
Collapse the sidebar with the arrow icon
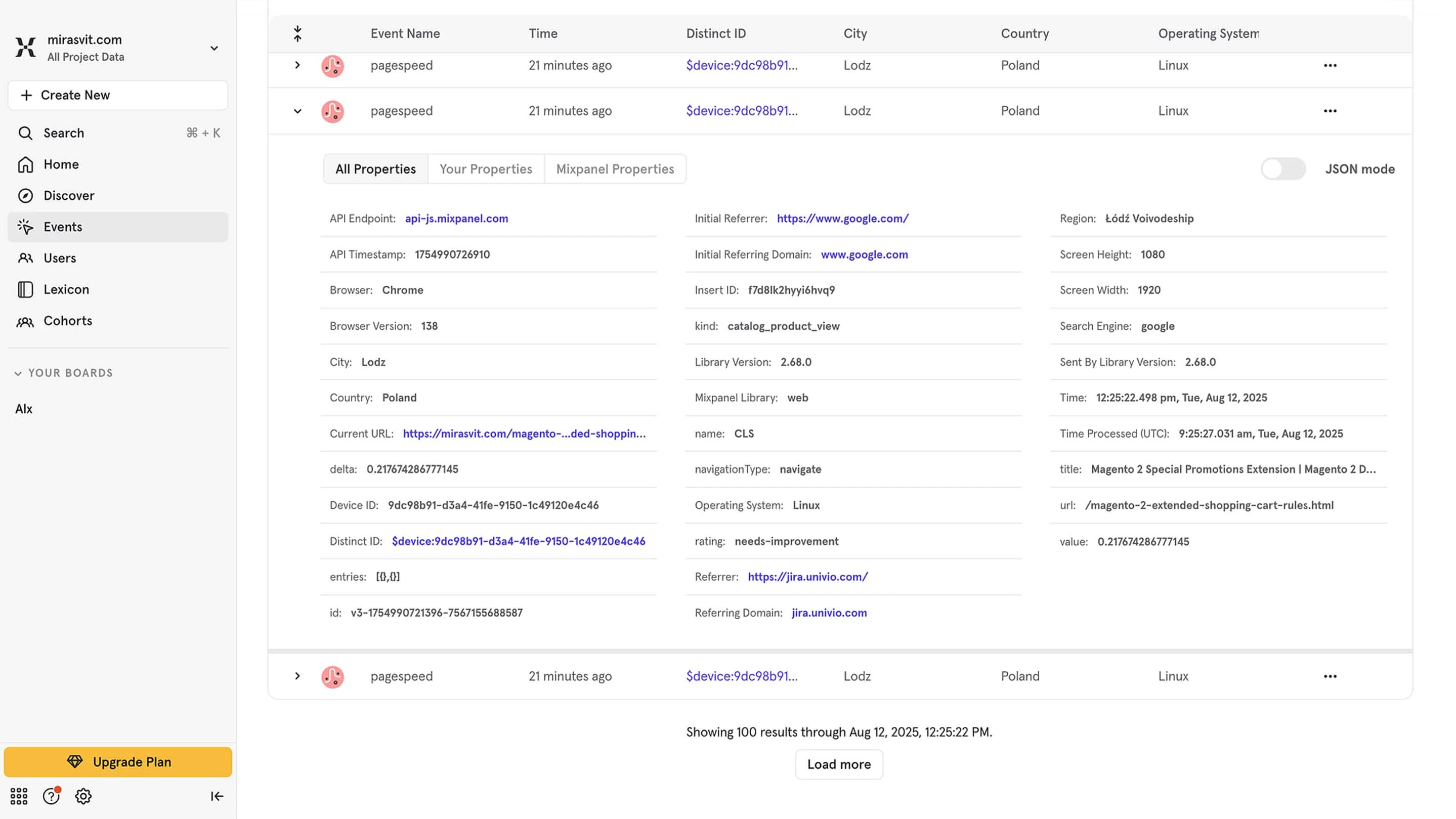[x=217, y=796]
